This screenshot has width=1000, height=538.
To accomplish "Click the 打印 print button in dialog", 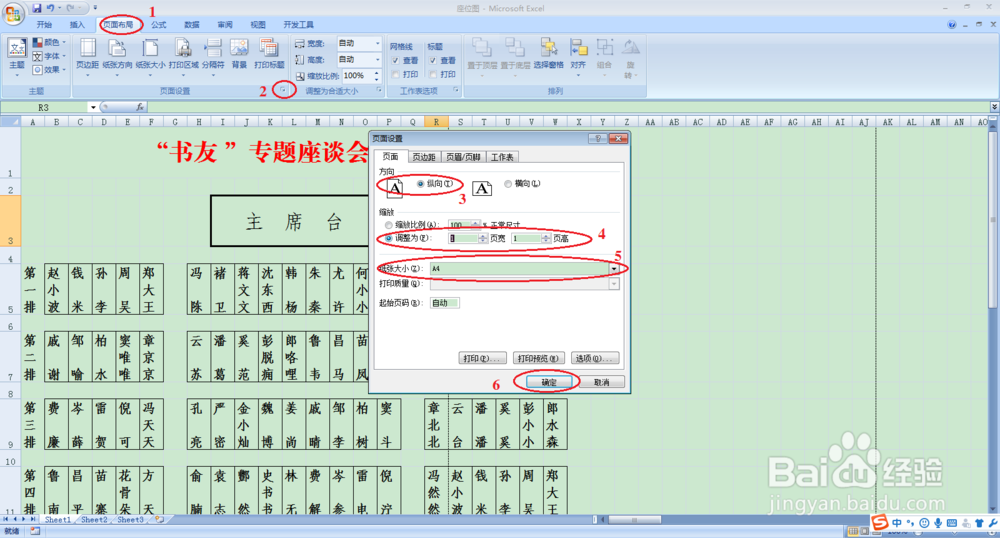I will (482, 358).
